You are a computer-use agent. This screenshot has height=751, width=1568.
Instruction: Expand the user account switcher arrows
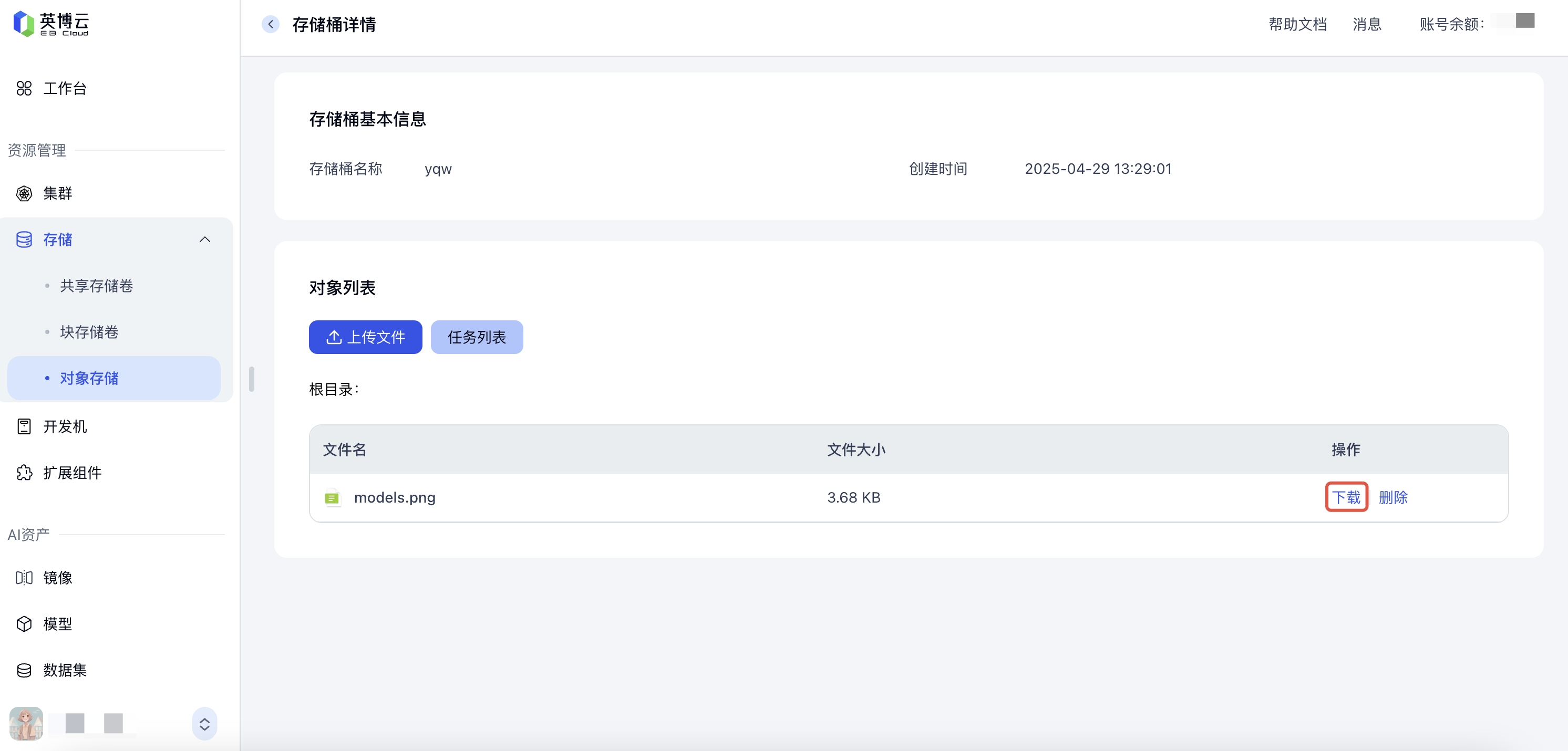tap(204, 724)
